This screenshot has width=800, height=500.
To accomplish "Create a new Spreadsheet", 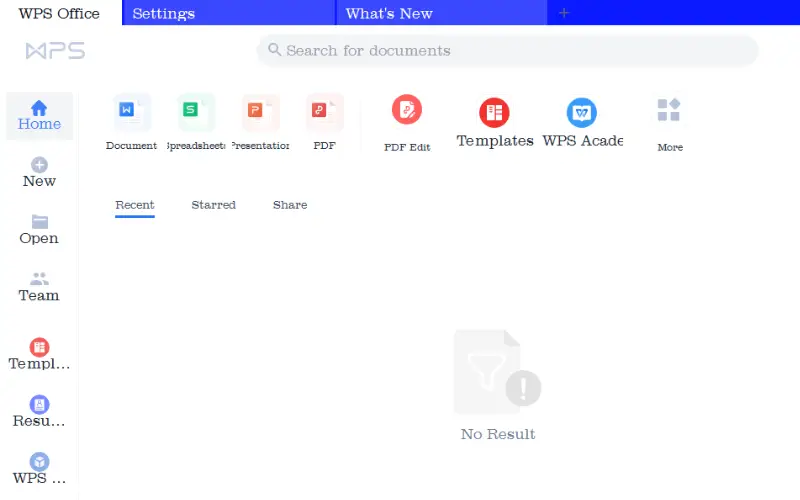I will coord(196,122).
